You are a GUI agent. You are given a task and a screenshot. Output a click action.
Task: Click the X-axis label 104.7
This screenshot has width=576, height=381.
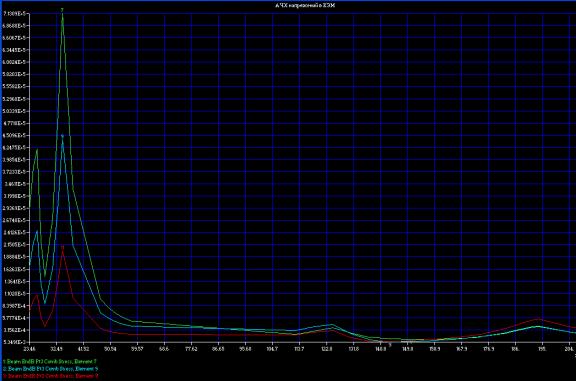(x=272, y=348)
